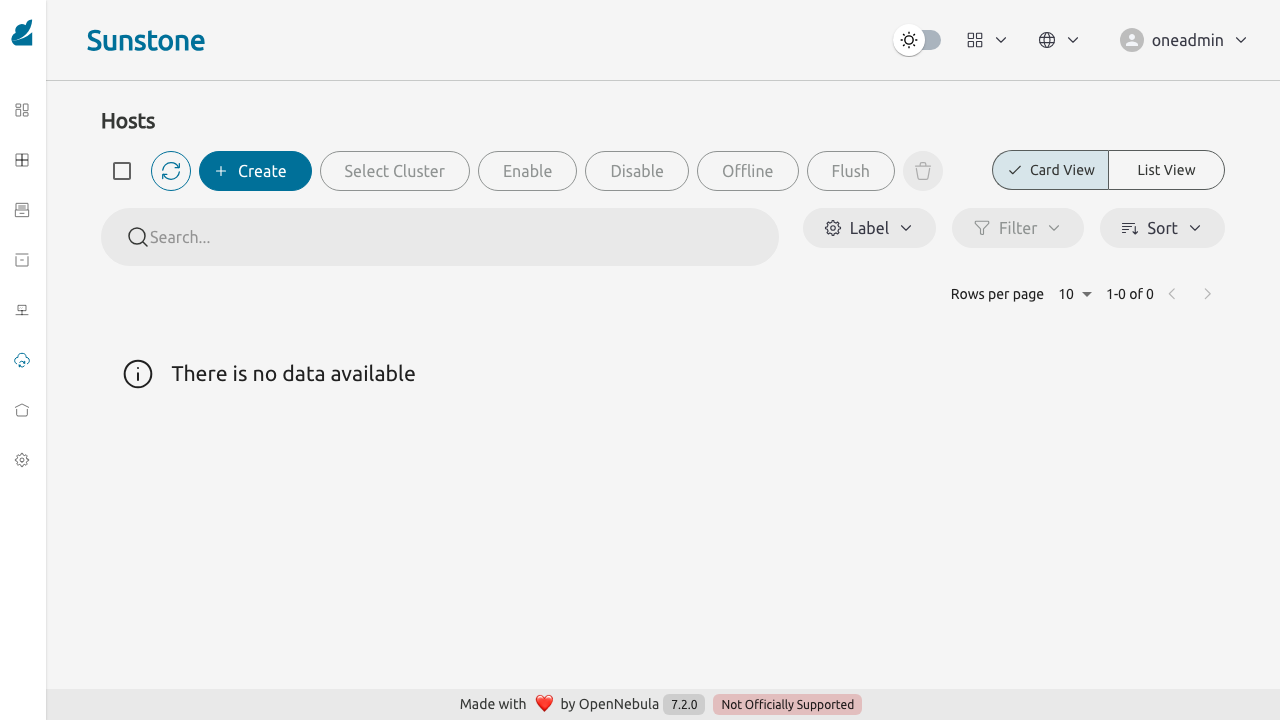Image resolution: width=1280 pixels, height=720 pixels.
Task: Toggle the light/dark theme switch
Action: pyautogui.click(x=918, y=40)
